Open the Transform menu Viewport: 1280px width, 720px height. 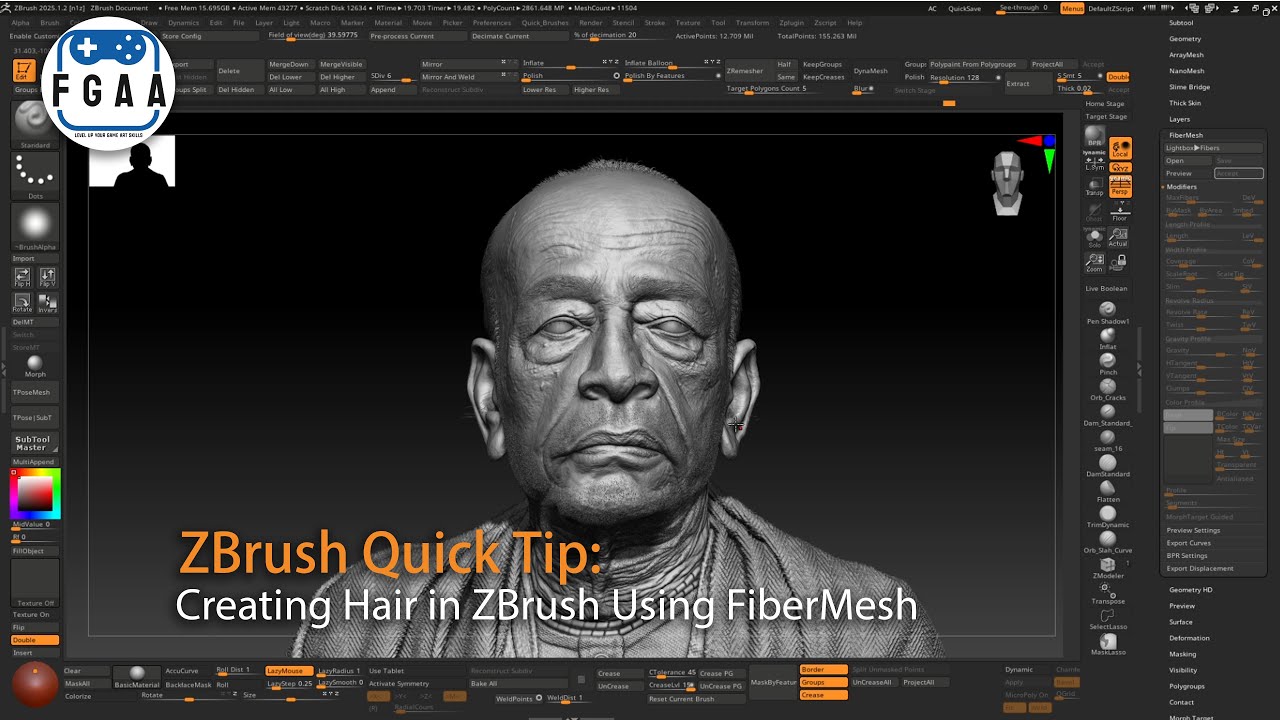pyautogui.click(x=752, y=22)
